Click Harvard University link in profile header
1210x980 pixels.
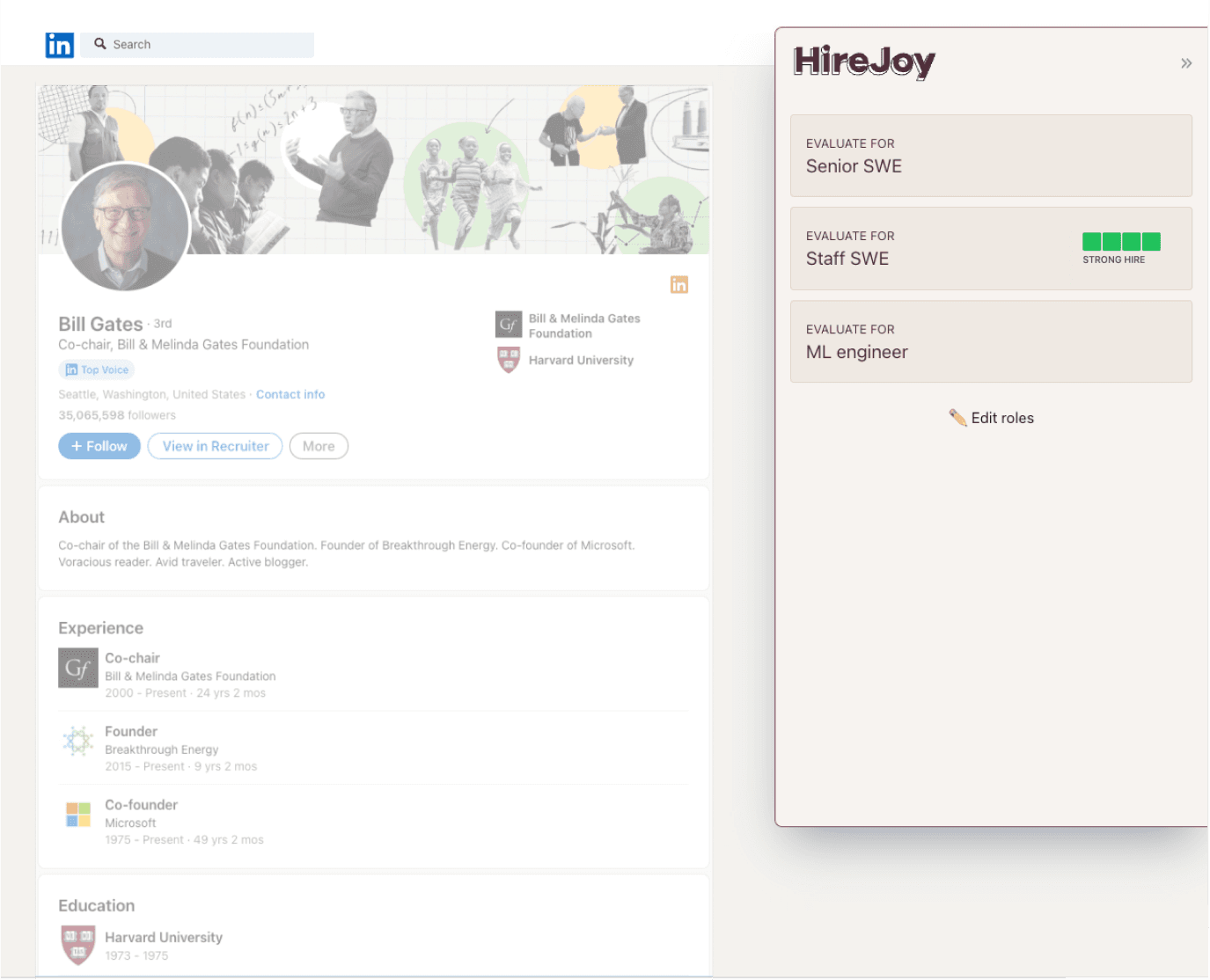coord(581,361)
